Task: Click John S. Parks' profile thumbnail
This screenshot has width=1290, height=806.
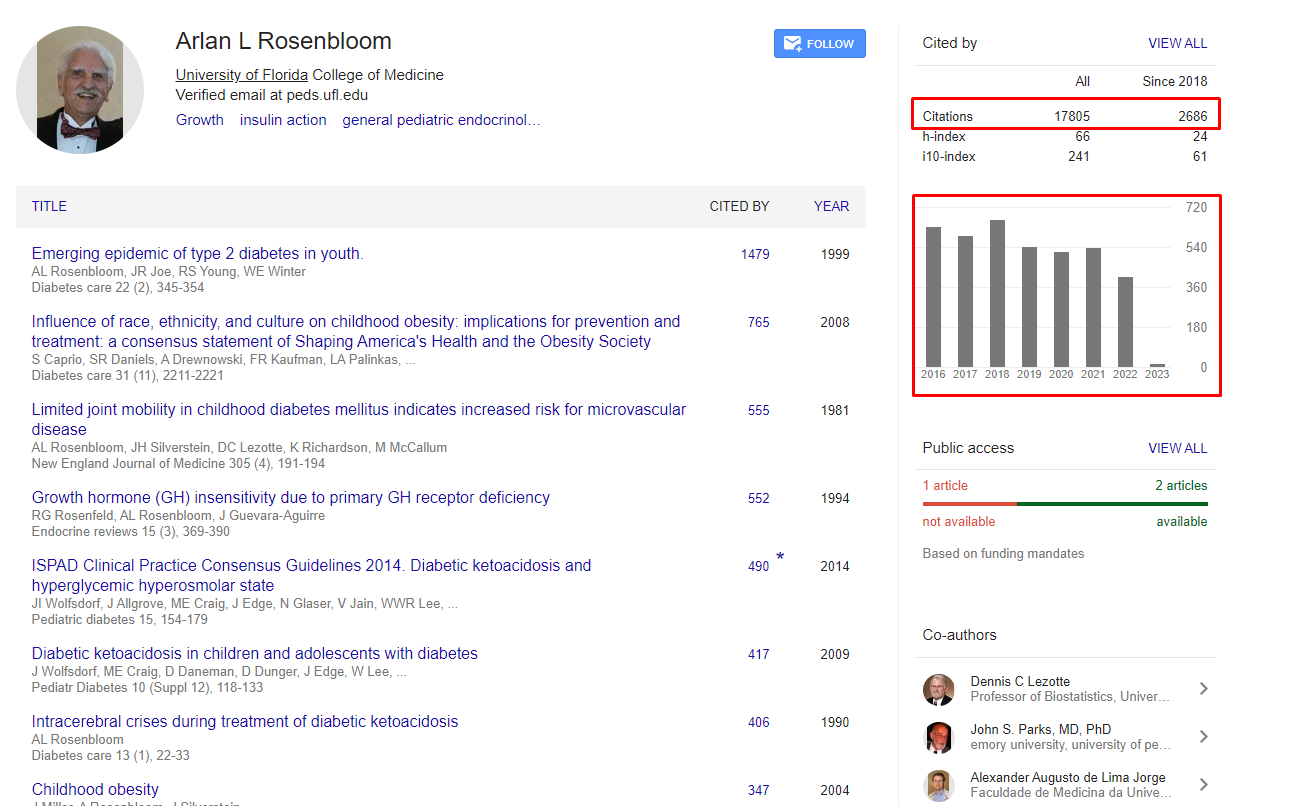Action: 938,737
